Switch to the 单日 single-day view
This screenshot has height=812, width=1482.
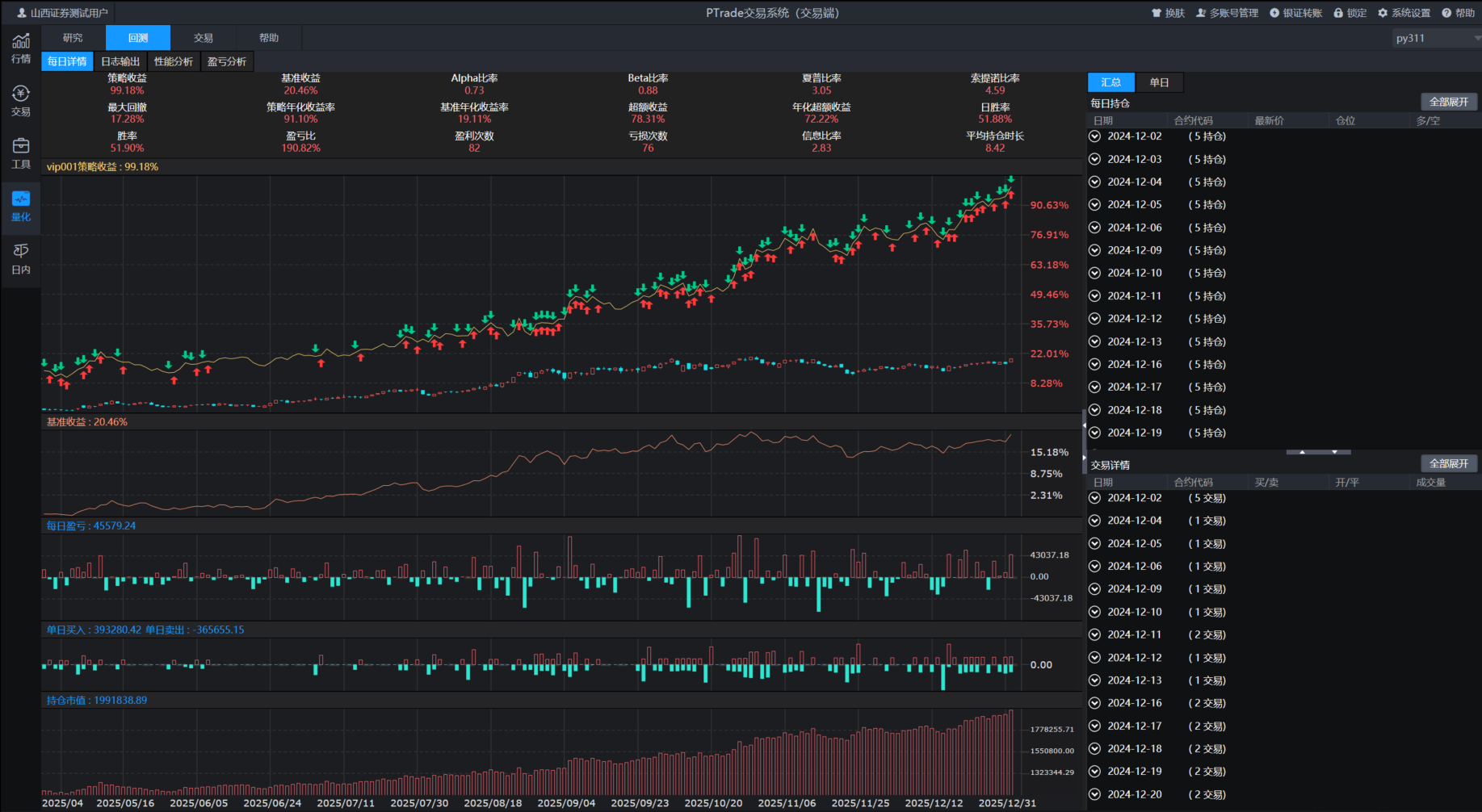point(1159,82)
